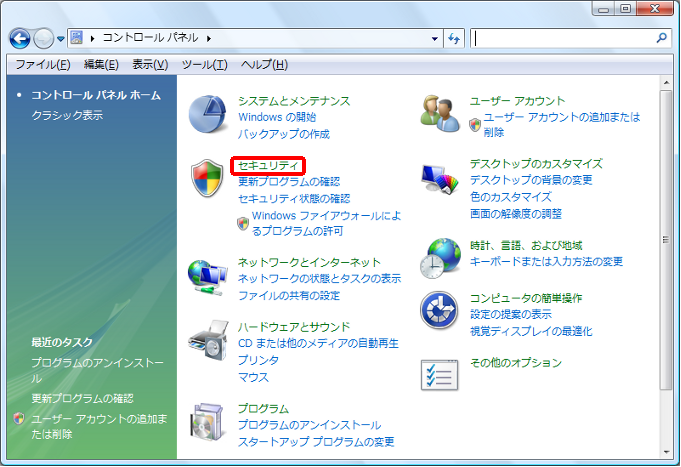
Task: Click the System and Maintenance category icon
Action: coord(208,115)
